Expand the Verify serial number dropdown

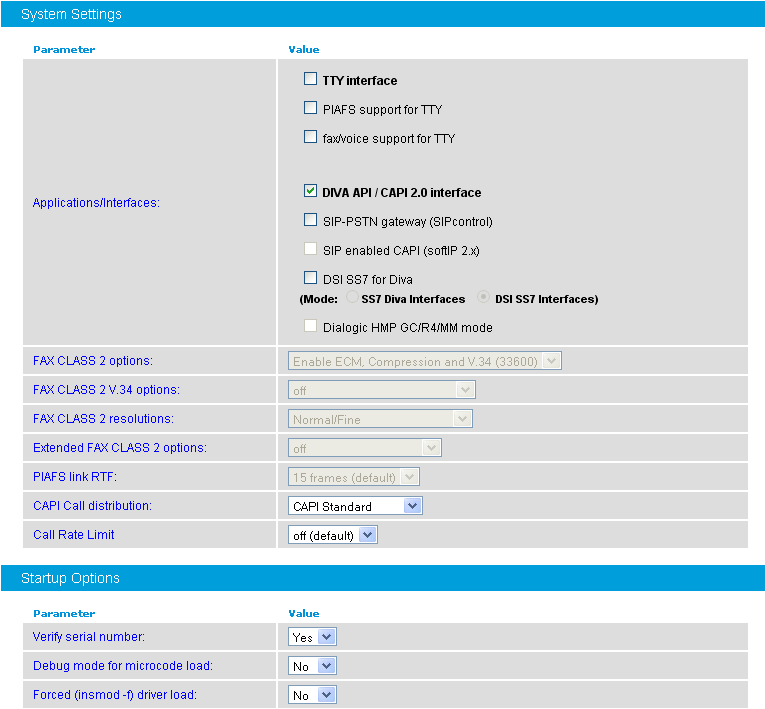click(x=312, y=637)
